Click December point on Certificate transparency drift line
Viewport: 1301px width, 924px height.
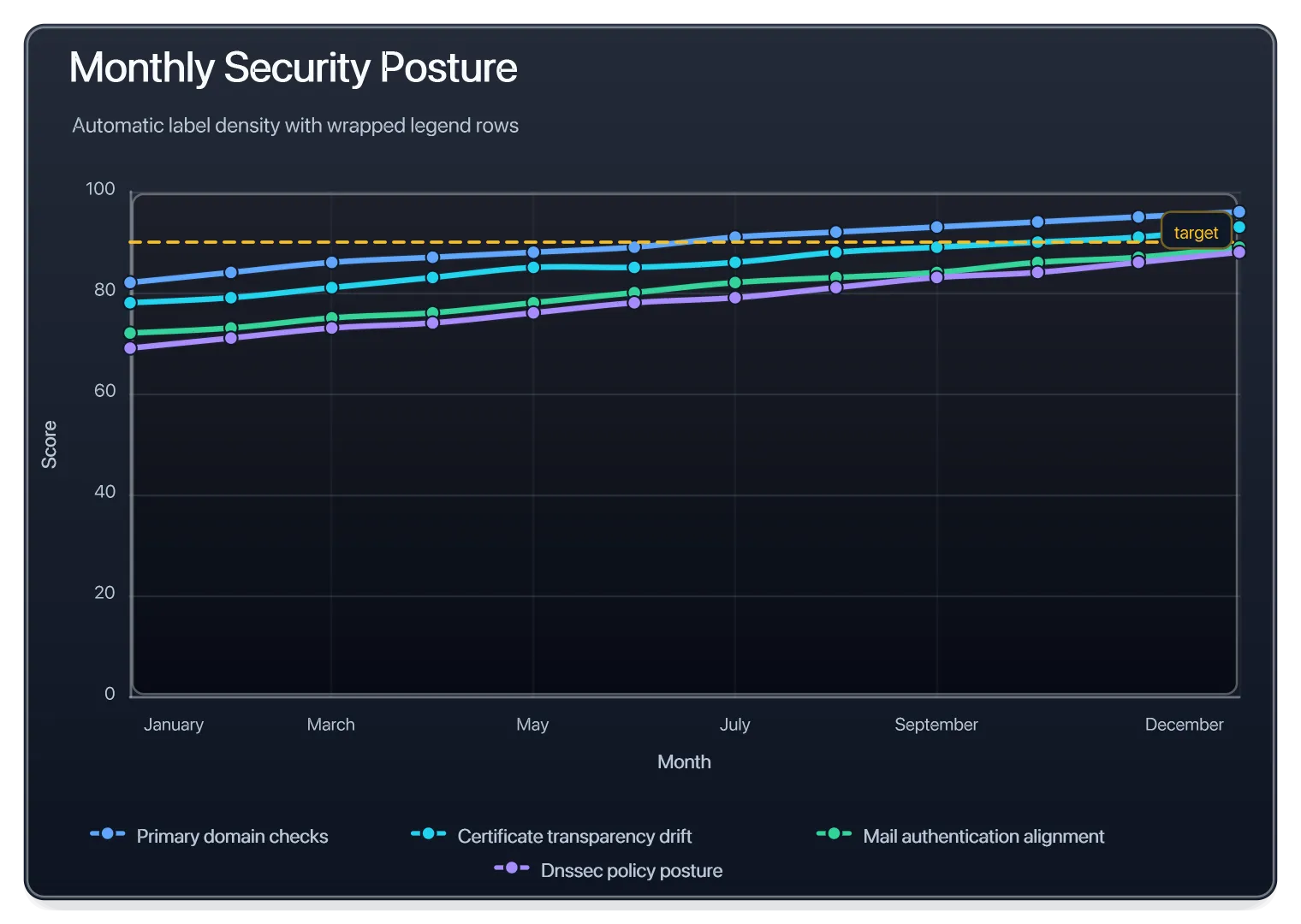click(1239, 227)
